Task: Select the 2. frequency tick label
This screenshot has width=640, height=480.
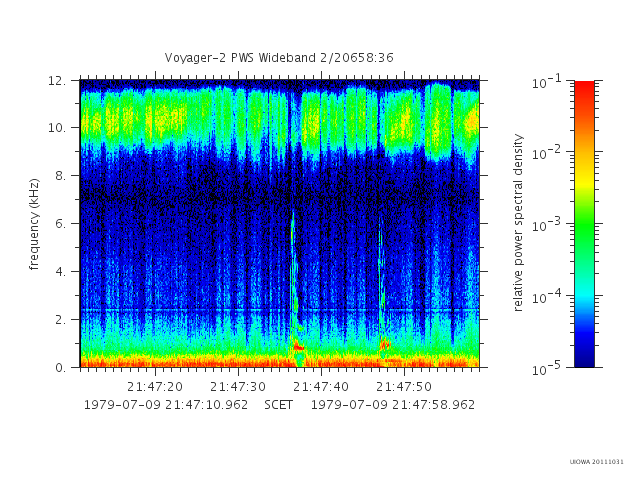Action: pyautogui.click(x=60, y=320)
